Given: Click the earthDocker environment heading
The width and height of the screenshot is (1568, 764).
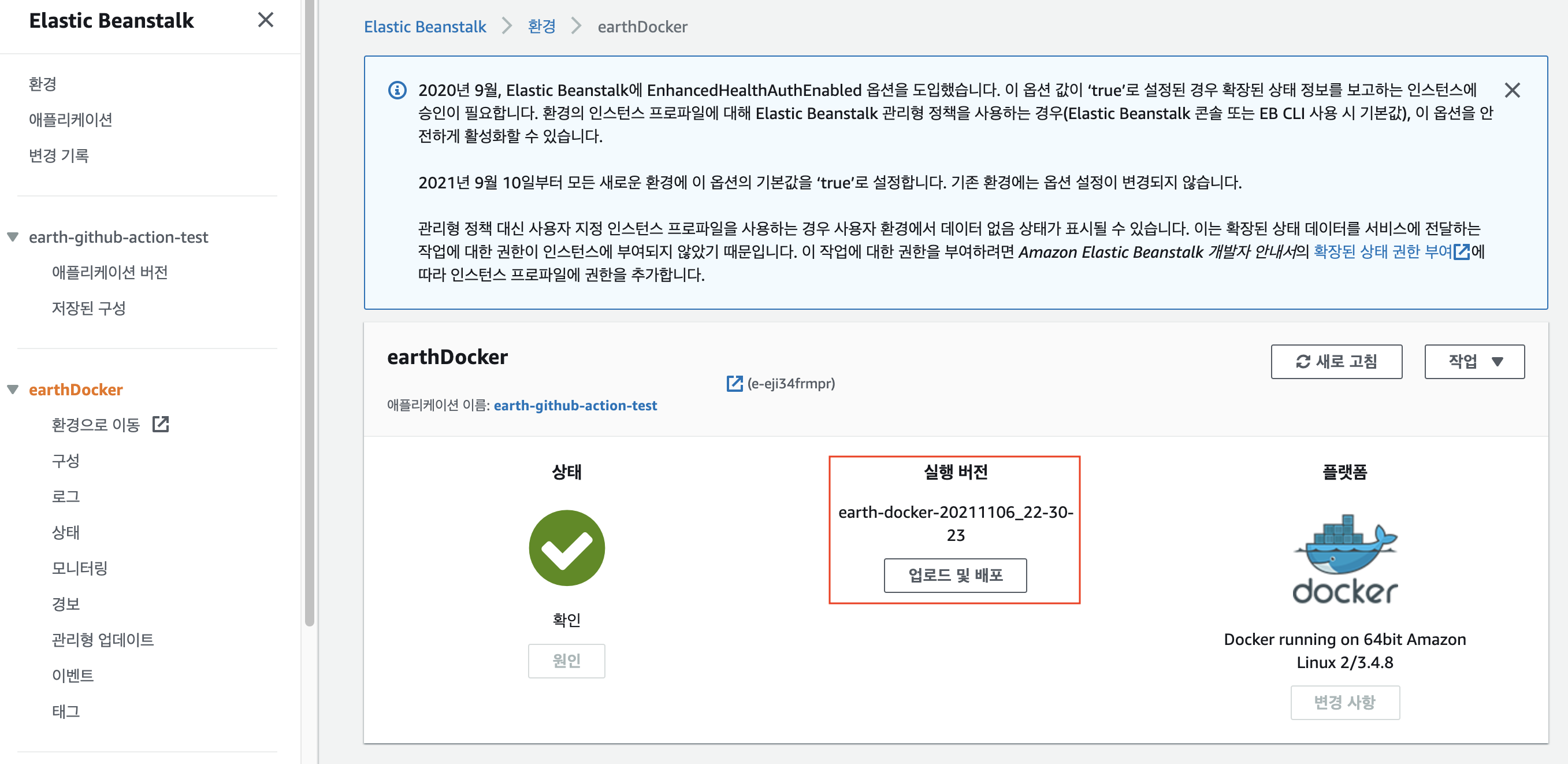Looking at the screenshot, I should click(447, 357).
